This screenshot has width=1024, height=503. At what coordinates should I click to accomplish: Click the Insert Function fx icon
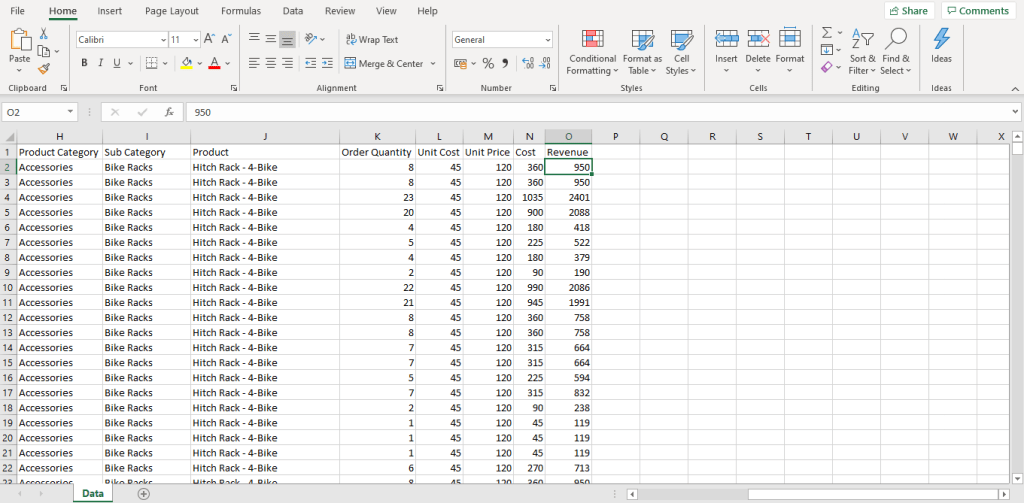(170, 112)
